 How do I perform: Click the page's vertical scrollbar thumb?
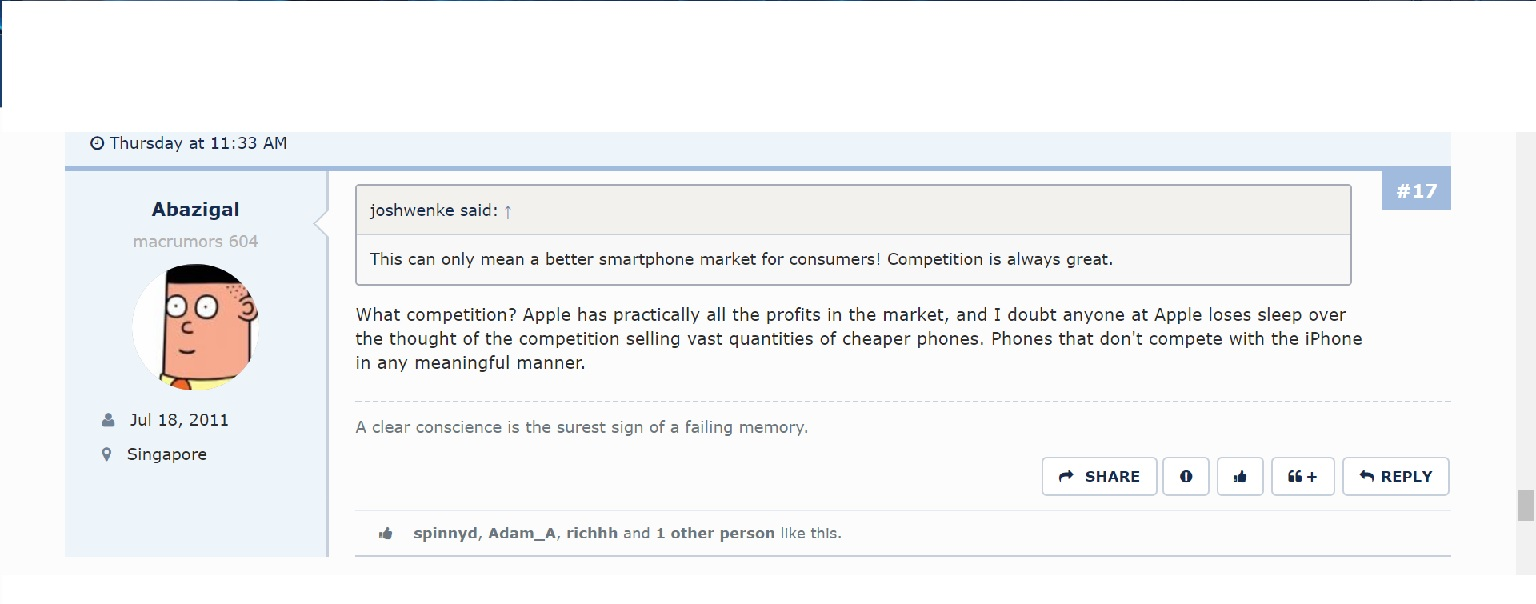(1526, 505)
